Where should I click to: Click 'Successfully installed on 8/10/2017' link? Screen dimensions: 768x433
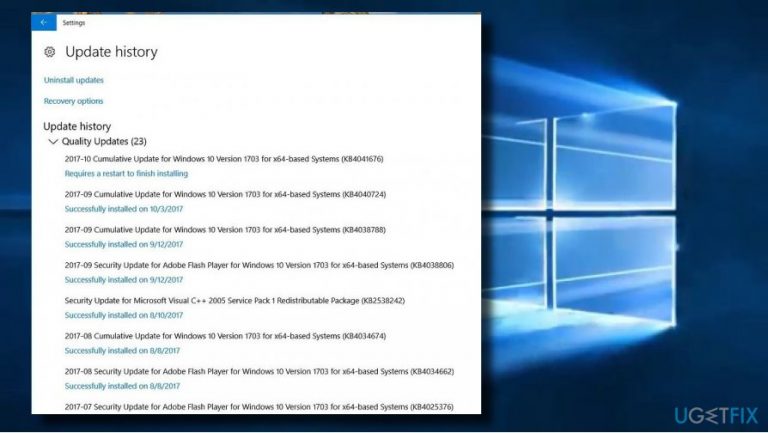[x=124, y=315]
